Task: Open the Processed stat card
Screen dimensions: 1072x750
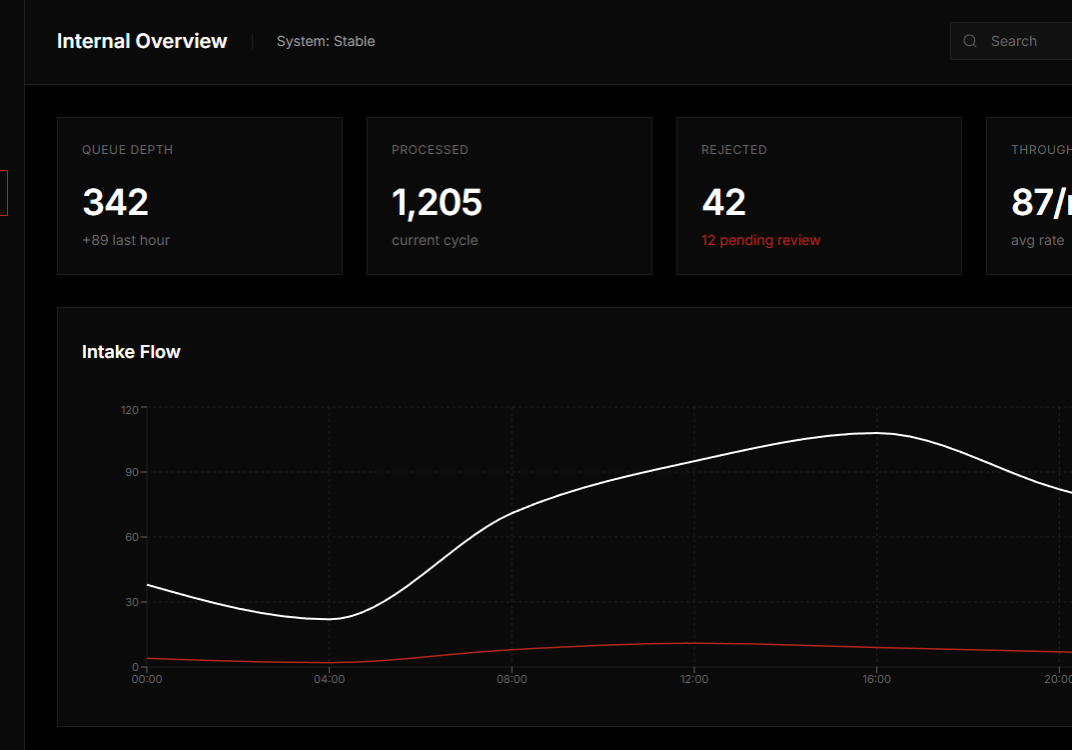Action: [509, 196]
